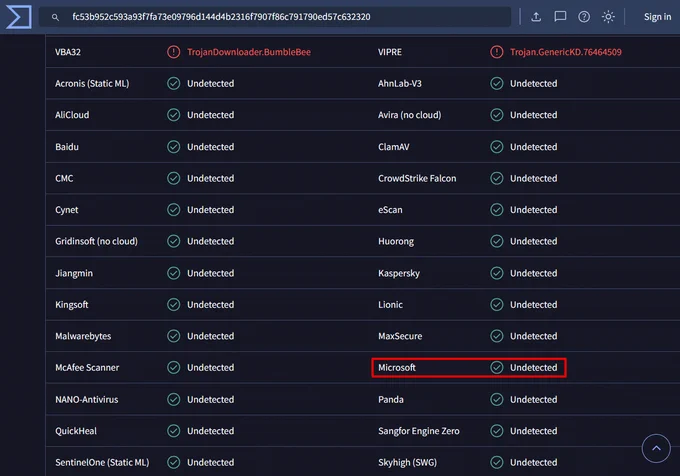Click the Gridinsoft (no cloud) check icon
This screenshot has height=476, width=680.
pyautogui.click(x=173, y=241)
